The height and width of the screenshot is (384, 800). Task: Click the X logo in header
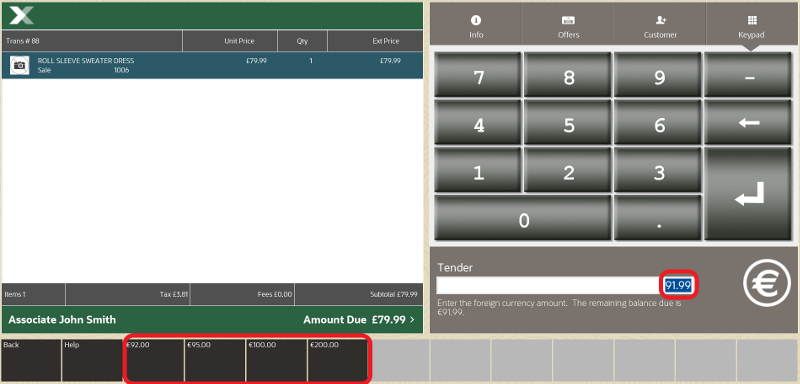click(21, 16)
